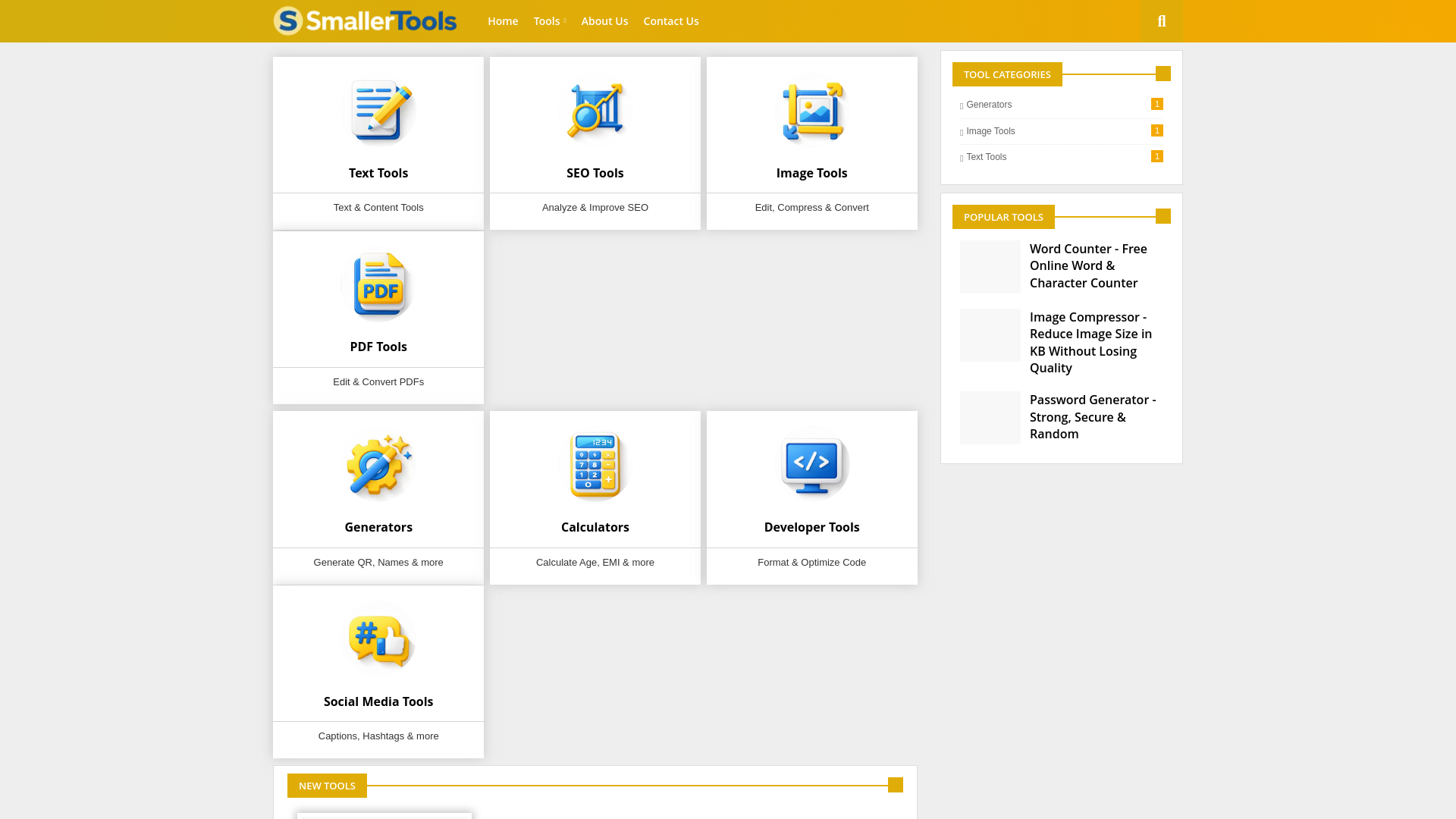Click the Word Counter thumbnail
The image size is (1456, 819).
coord(990,267)
